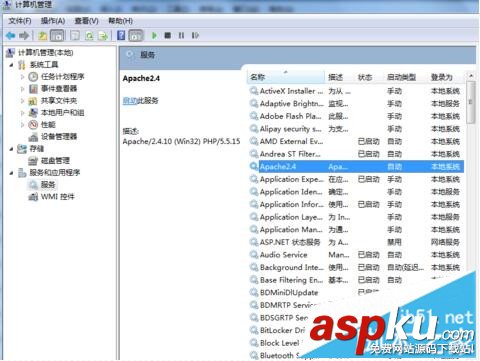Select the Alipay security service row

356,129
